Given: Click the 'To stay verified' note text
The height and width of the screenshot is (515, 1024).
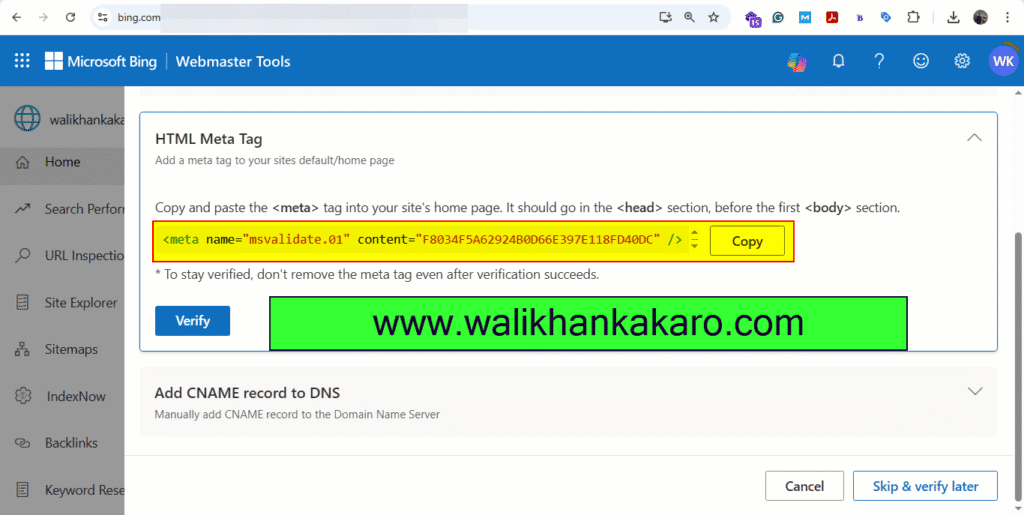Looking at the screenshot, I should coord(377,275).
